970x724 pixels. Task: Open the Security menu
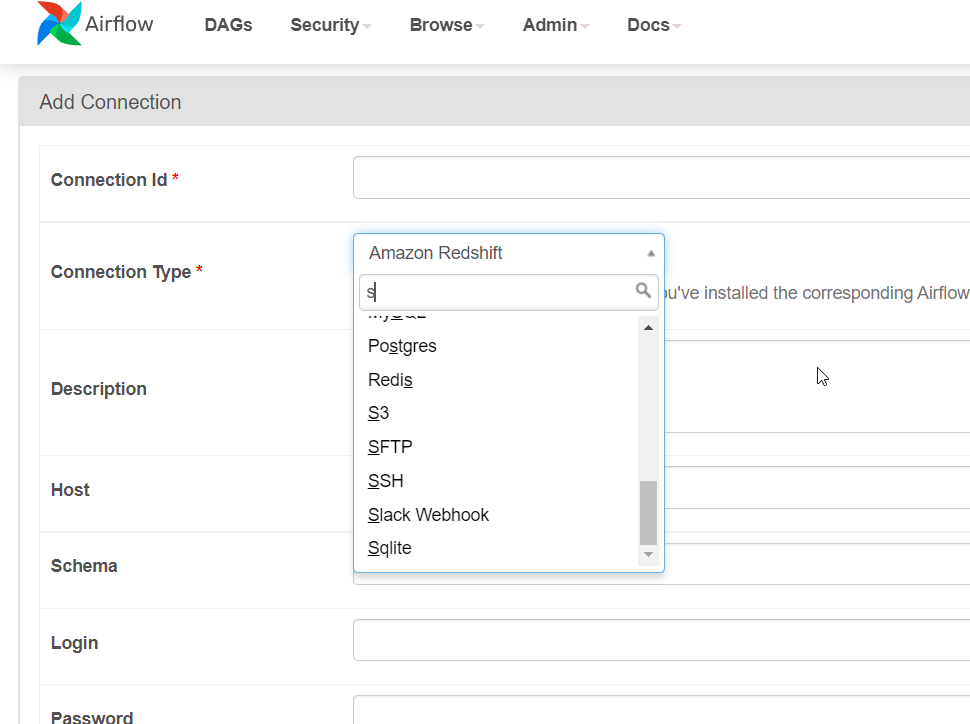click(330, 25)
